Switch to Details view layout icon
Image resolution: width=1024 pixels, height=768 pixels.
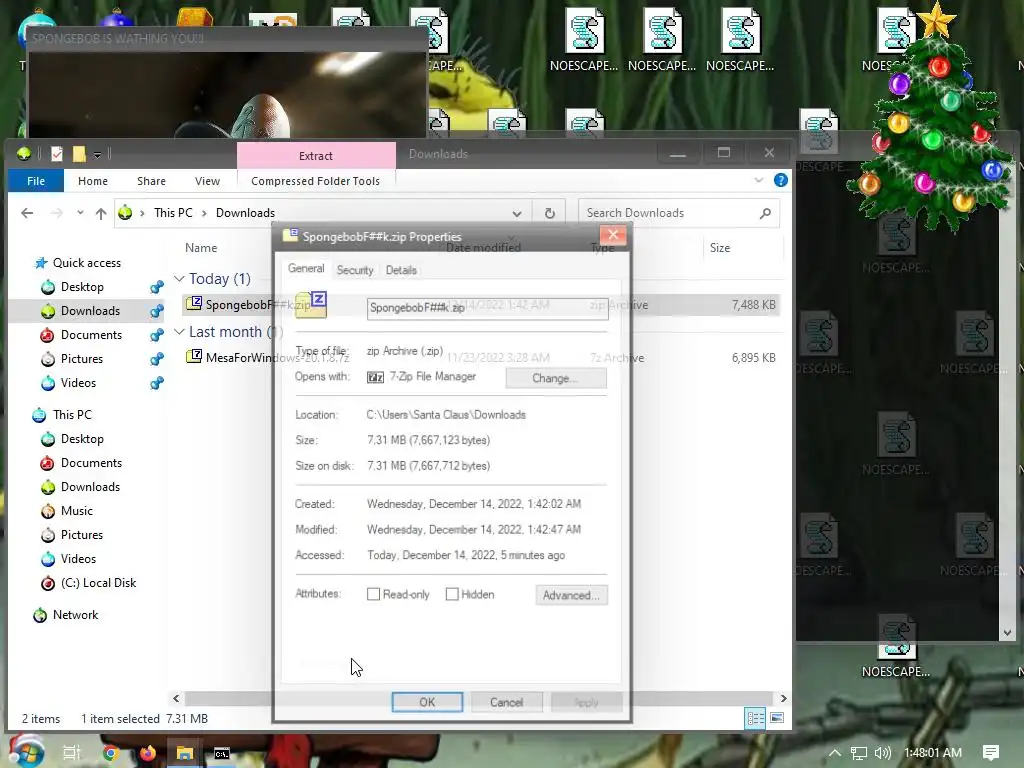click(x=756, y=718)
